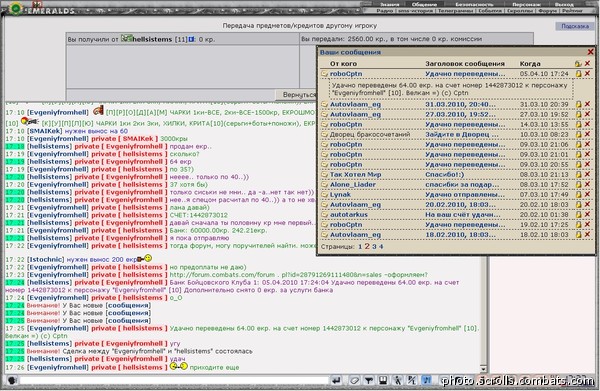Open the Форум submenu item

pos(548,11)
